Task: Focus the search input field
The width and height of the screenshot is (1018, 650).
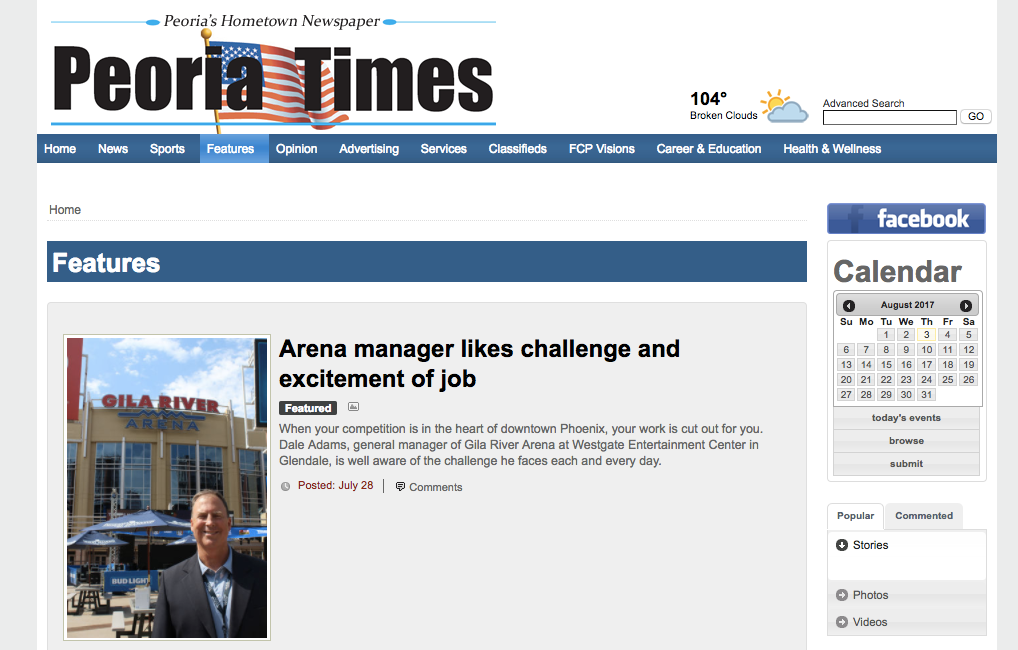Action: (889, 117)
